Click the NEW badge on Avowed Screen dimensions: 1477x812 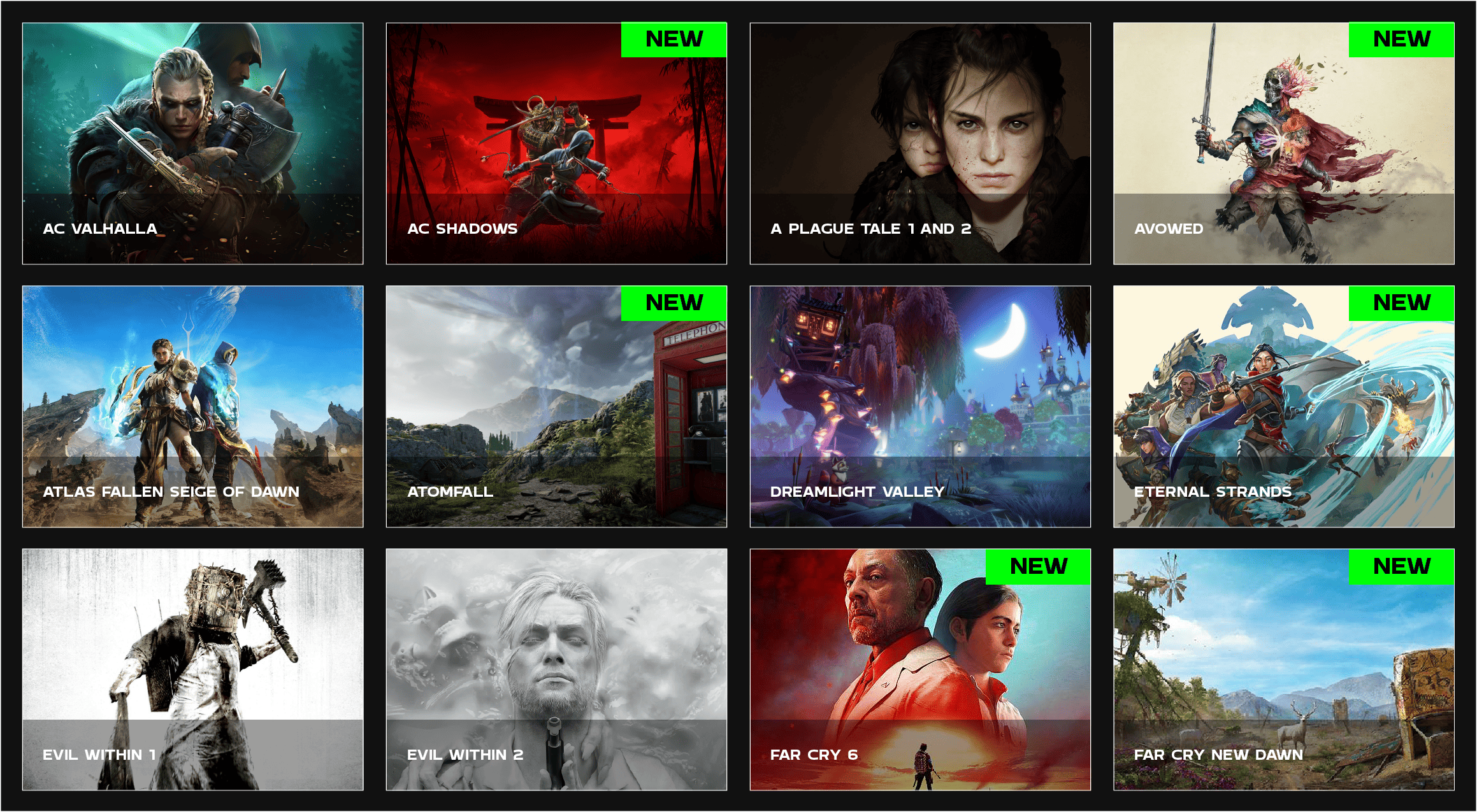[x=1402, y=39]
